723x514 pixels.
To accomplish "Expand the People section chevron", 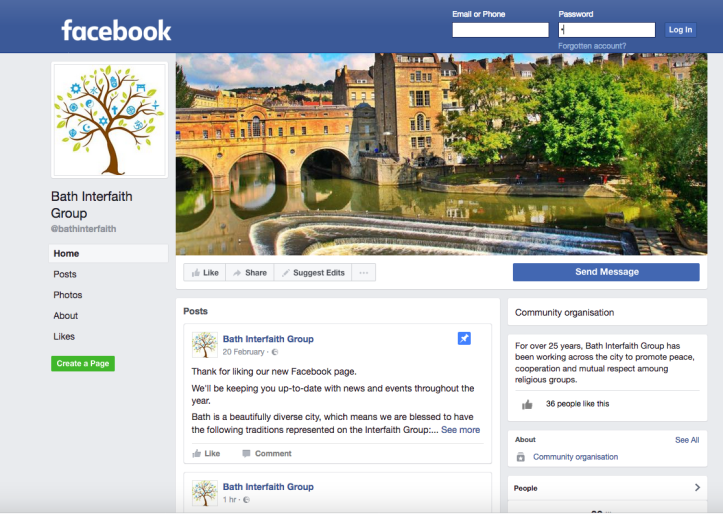I will (x=697, y=488).
